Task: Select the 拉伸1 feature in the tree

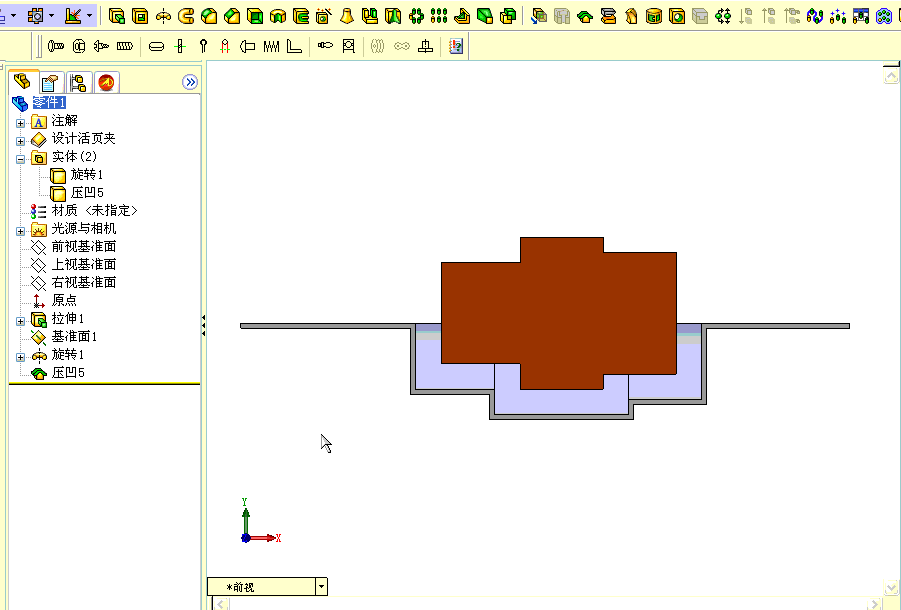Action: [x=68, y=318]
